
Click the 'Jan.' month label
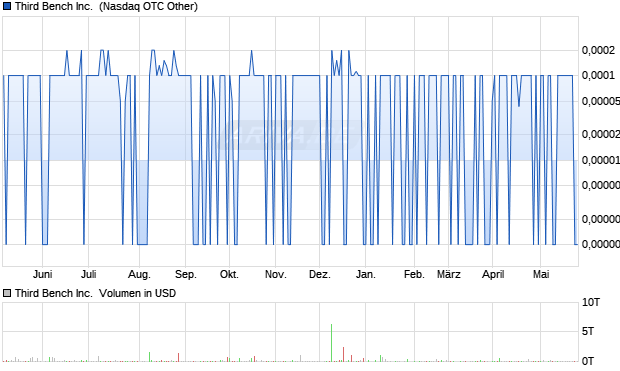365,274
